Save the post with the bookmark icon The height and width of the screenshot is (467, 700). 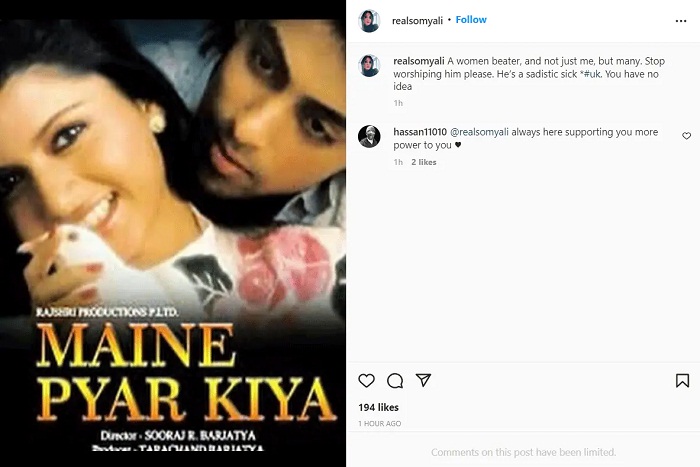click(x=682, y=380)
